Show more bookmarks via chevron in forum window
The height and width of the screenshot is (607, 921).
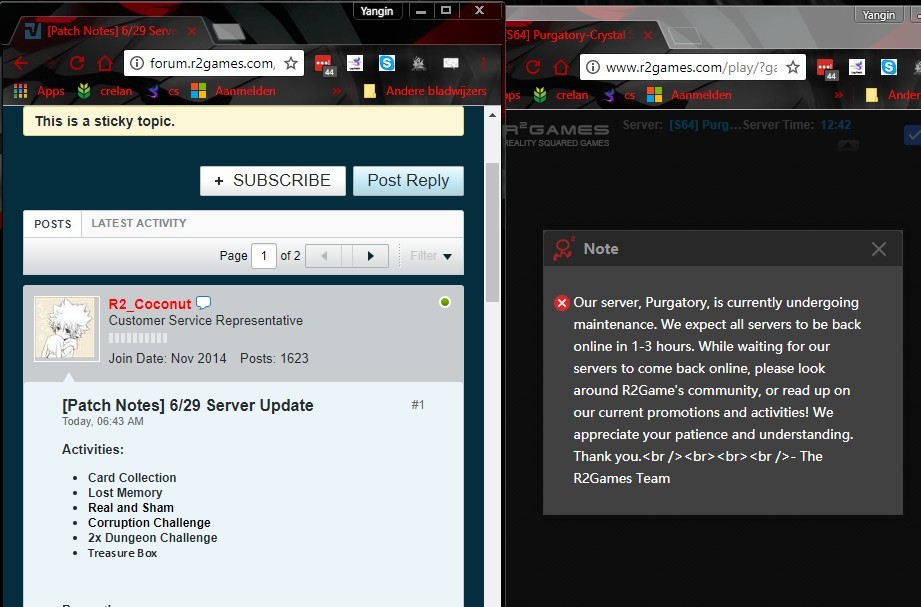[337, 91]
